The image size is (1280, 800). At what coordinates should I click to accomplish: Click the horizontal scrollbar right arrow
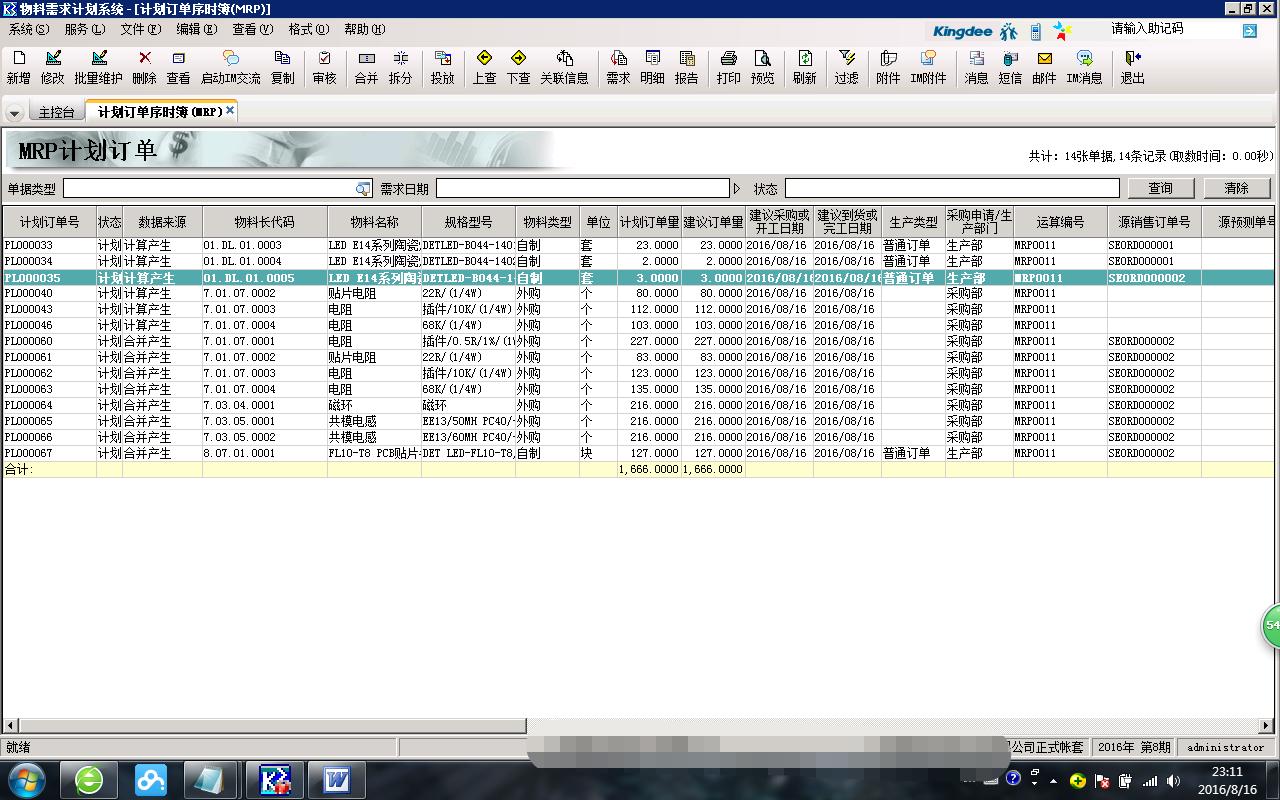1266,726
